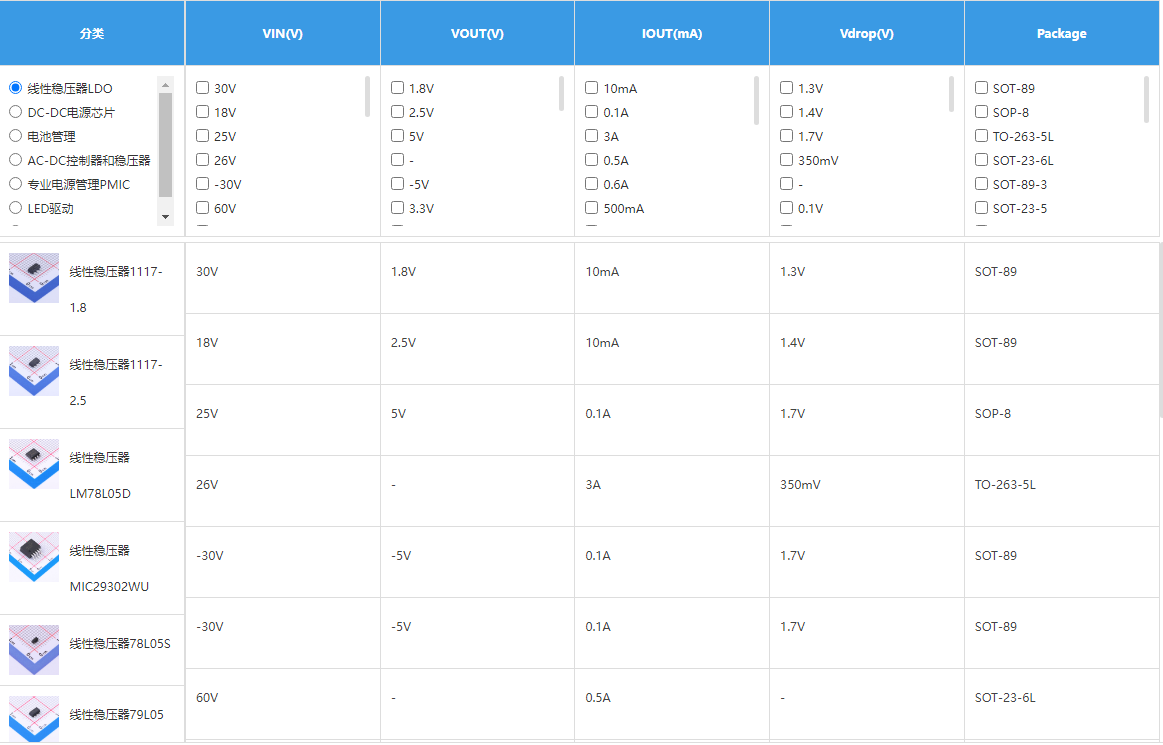Click the Package filter list scrollbar
The width and height of the screenshot is (1163, 745).
coord(1146,98)
